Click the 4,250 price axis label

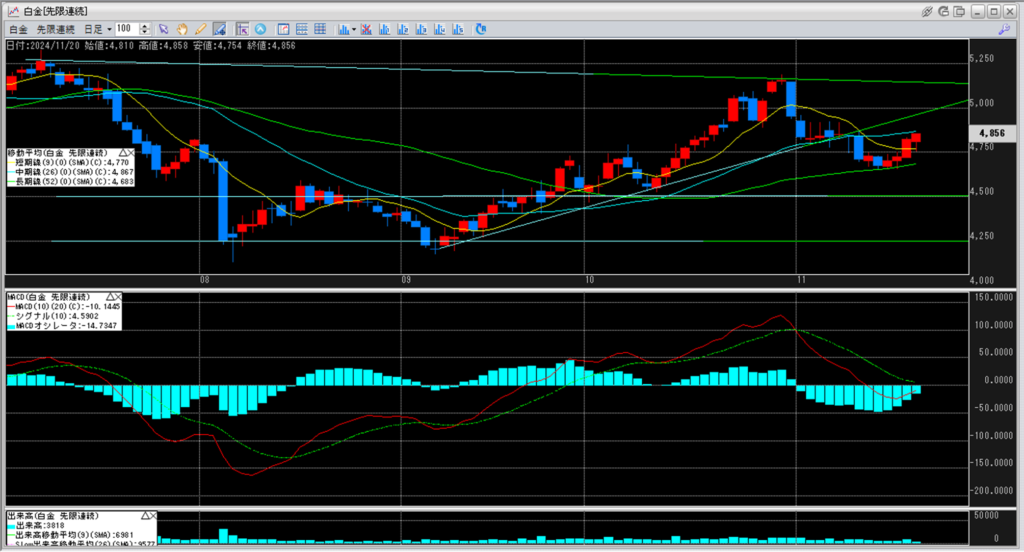983,236
